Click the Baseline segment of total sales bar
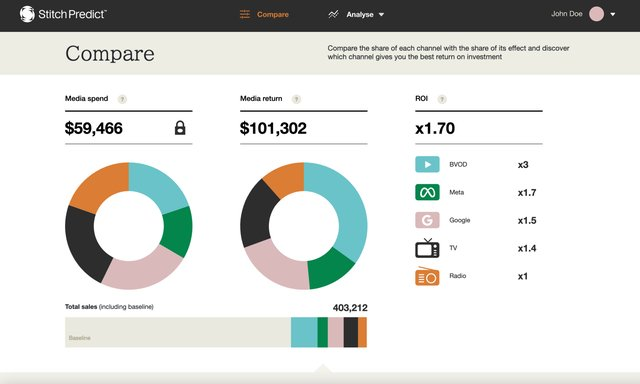Screen dimensions: 640x384 pos(178,332)
